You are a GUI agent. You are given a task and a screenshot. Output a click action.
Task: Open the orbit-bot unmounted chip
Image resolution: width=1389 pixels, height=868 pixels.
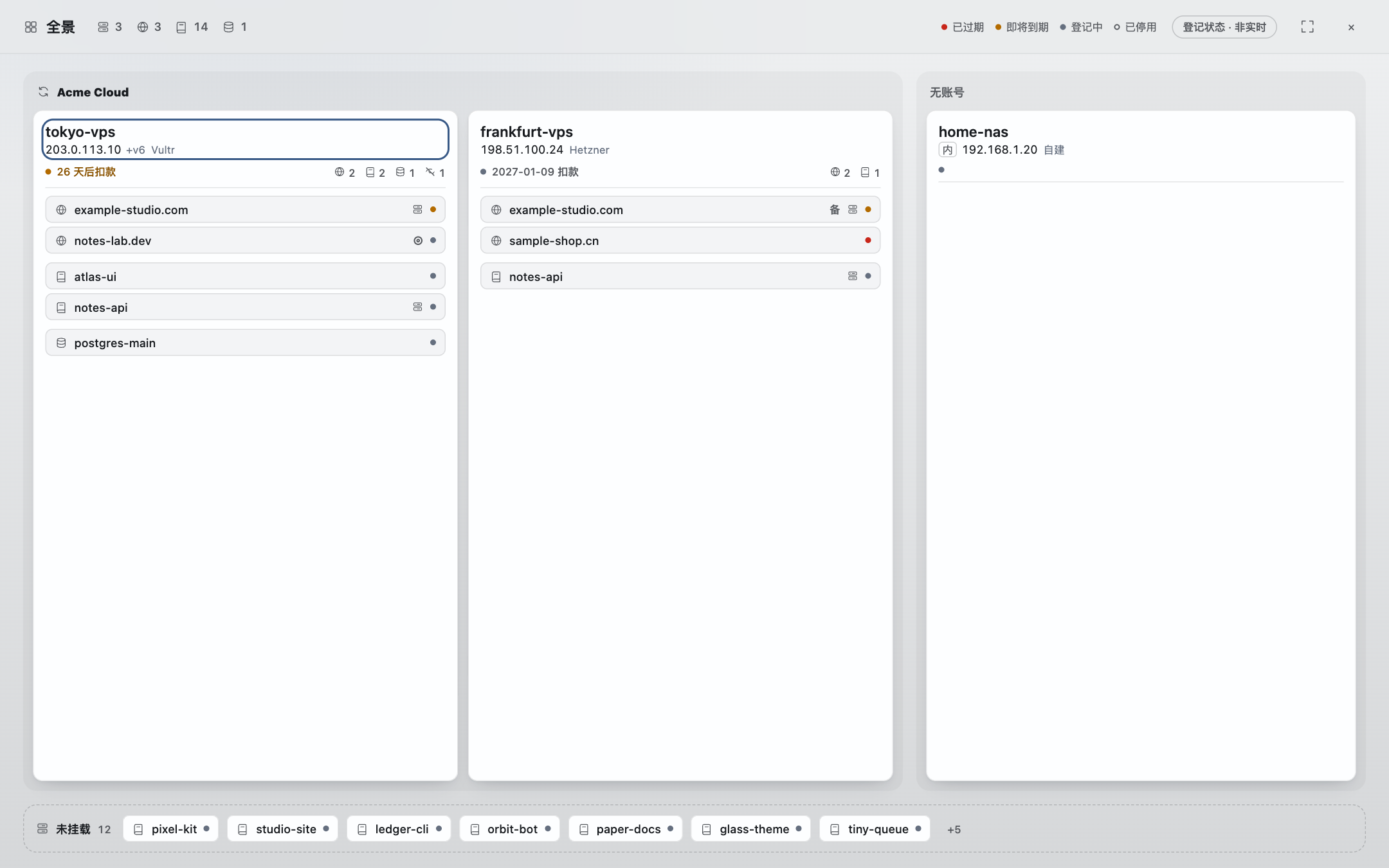click(510, 829)
